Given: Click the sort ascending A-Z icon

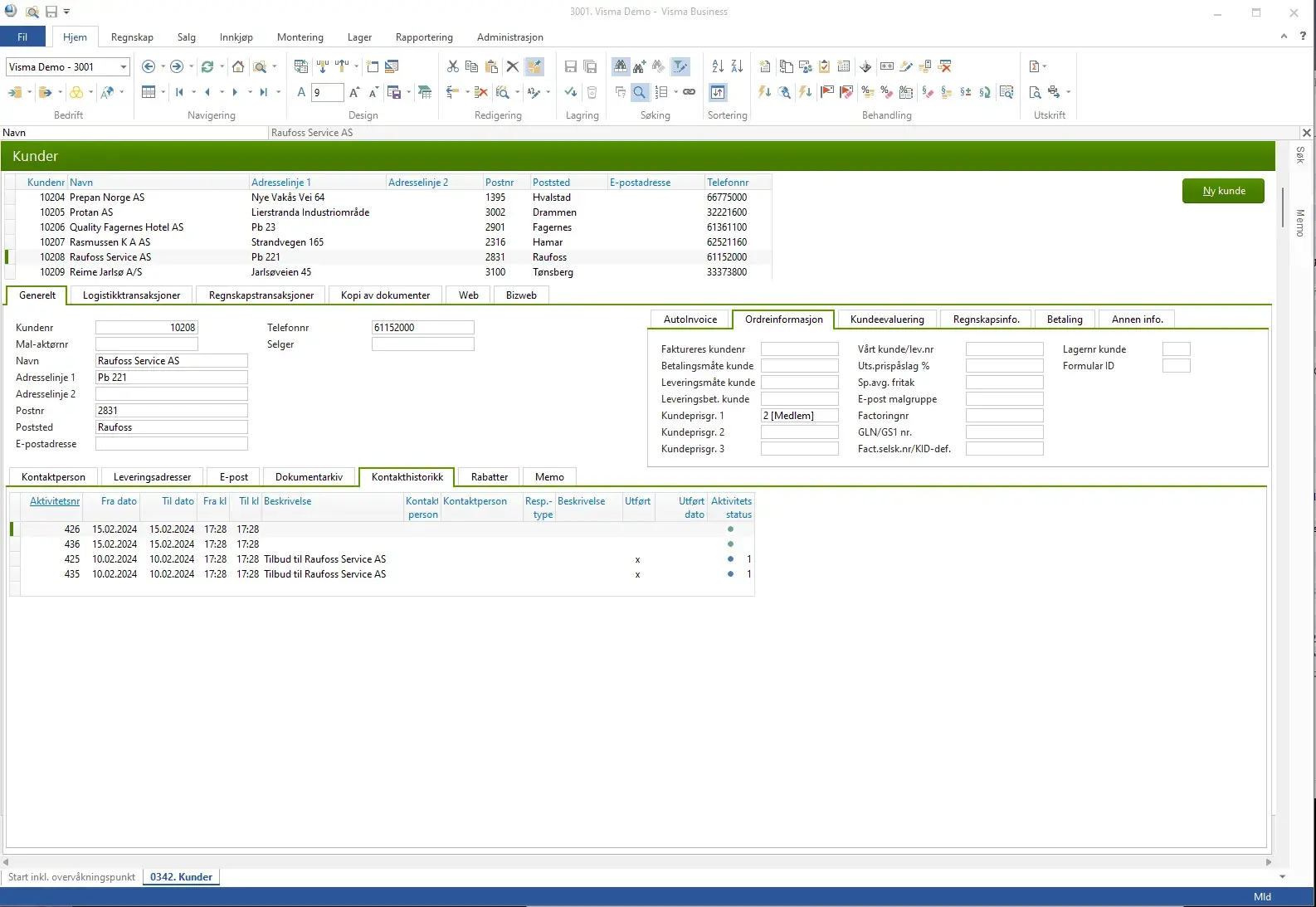Looking at the screenshot, I should (718, 66).
